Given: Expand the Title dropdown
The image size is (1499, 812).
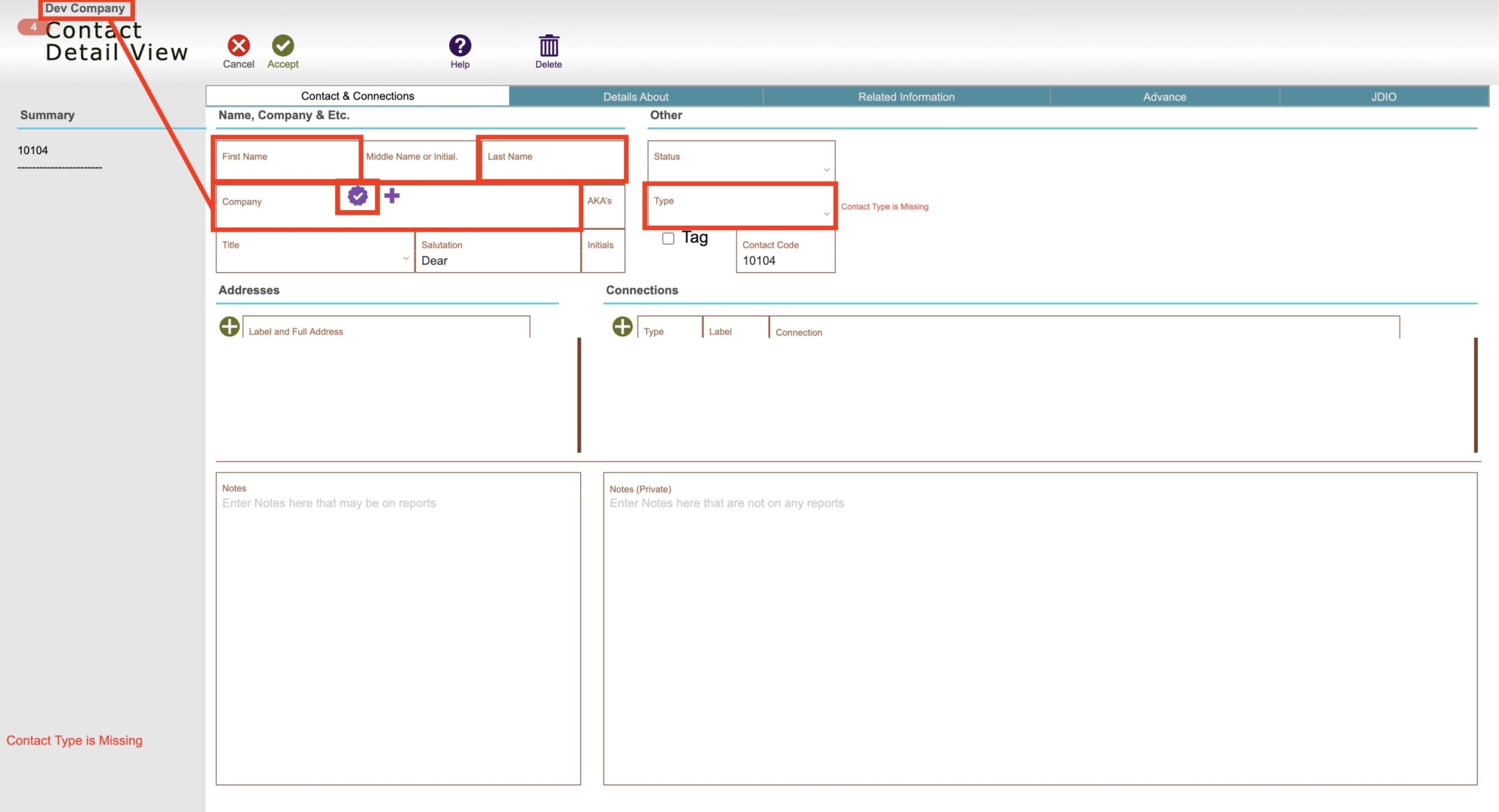Looking at the screenshot, I should point(315,252).
